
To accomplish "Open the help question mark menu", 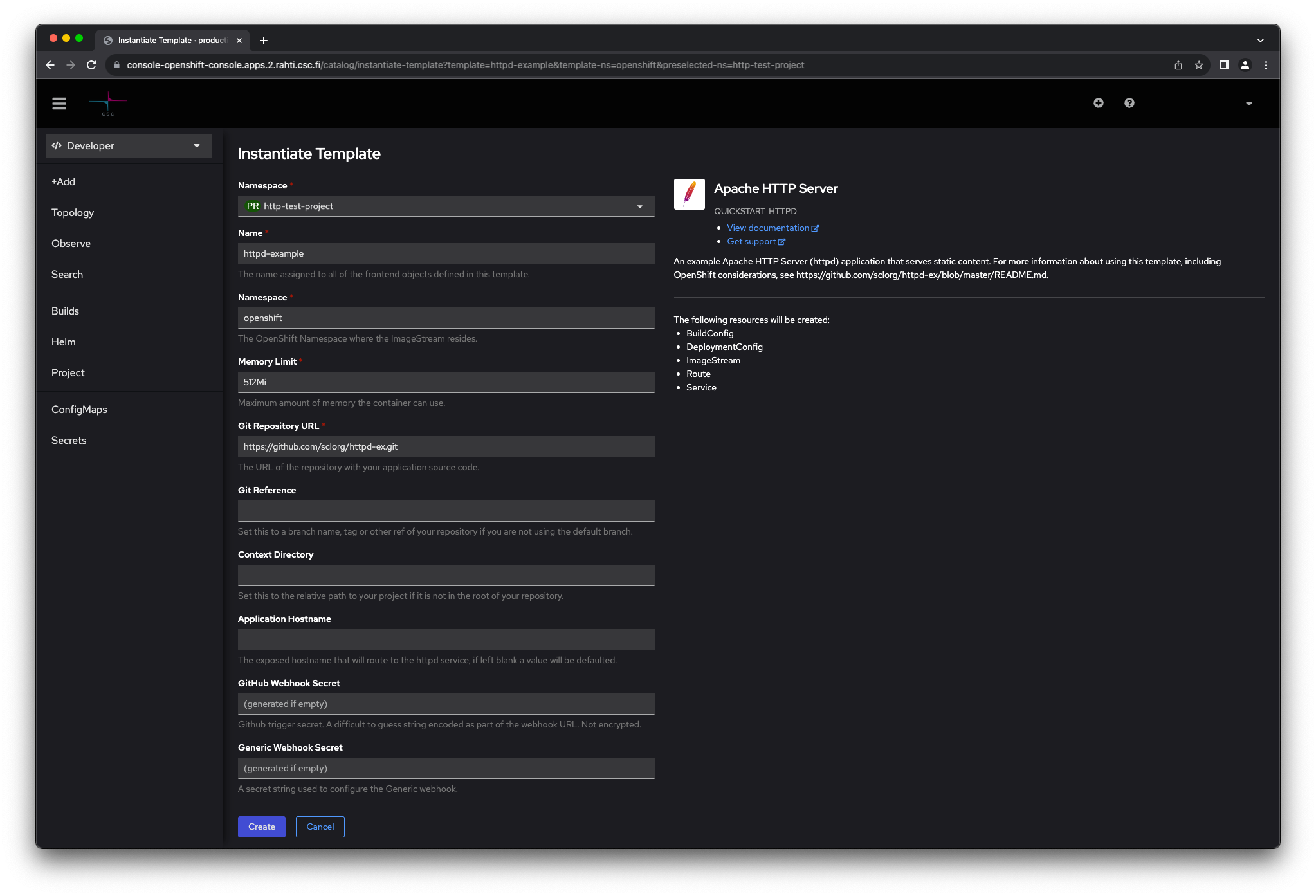I will point(1129,103).
